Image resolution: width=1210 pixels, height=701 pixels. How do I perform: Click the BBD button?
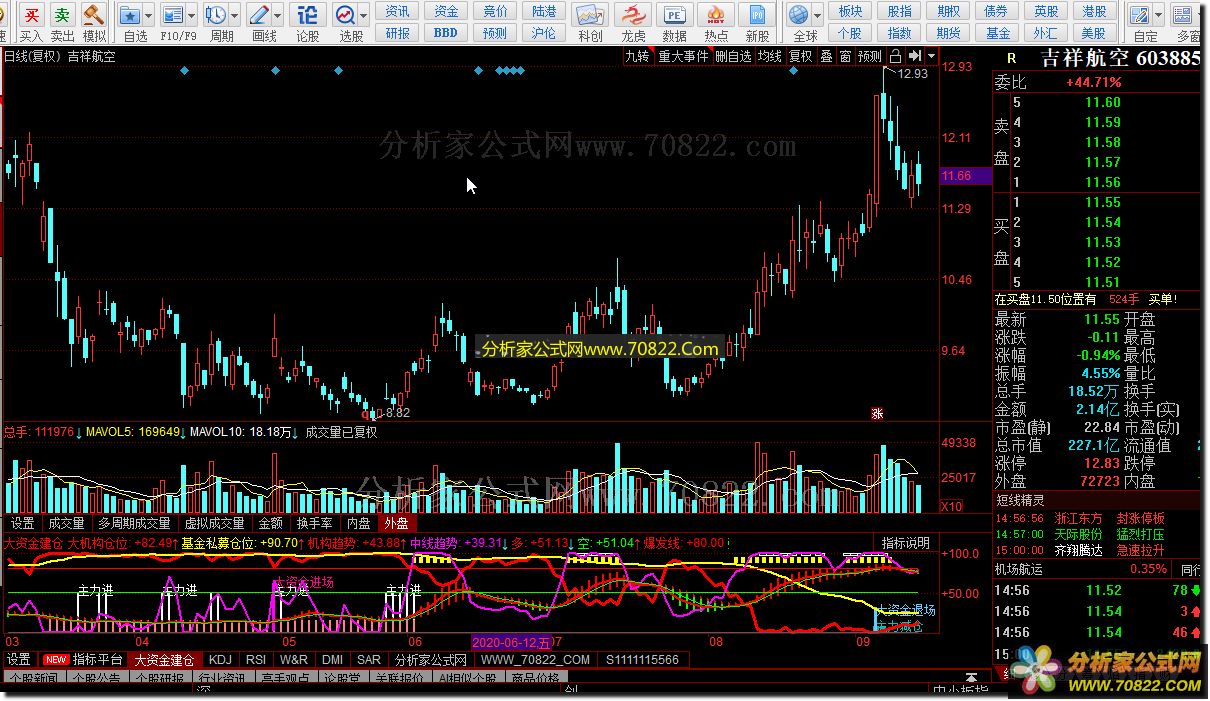point(446,32)
